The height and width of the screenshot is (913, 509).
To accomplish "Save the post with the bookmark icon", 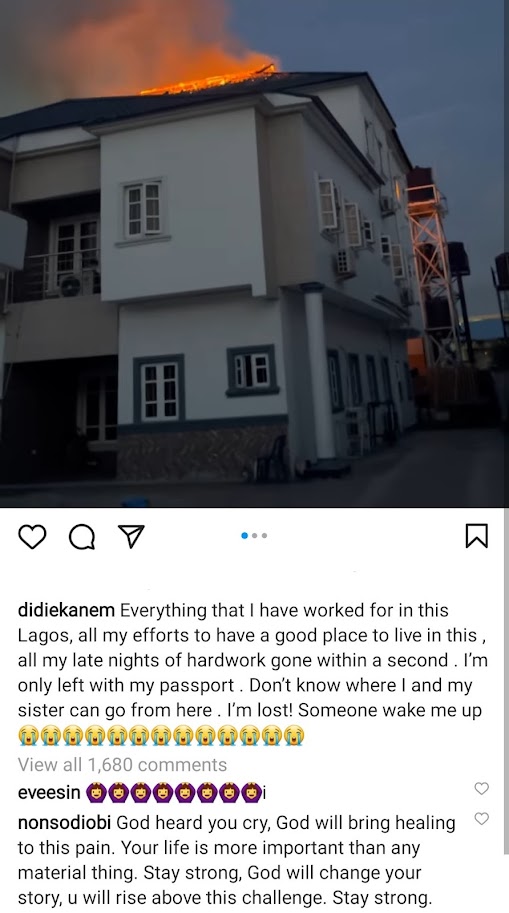I will pos(476,536).
